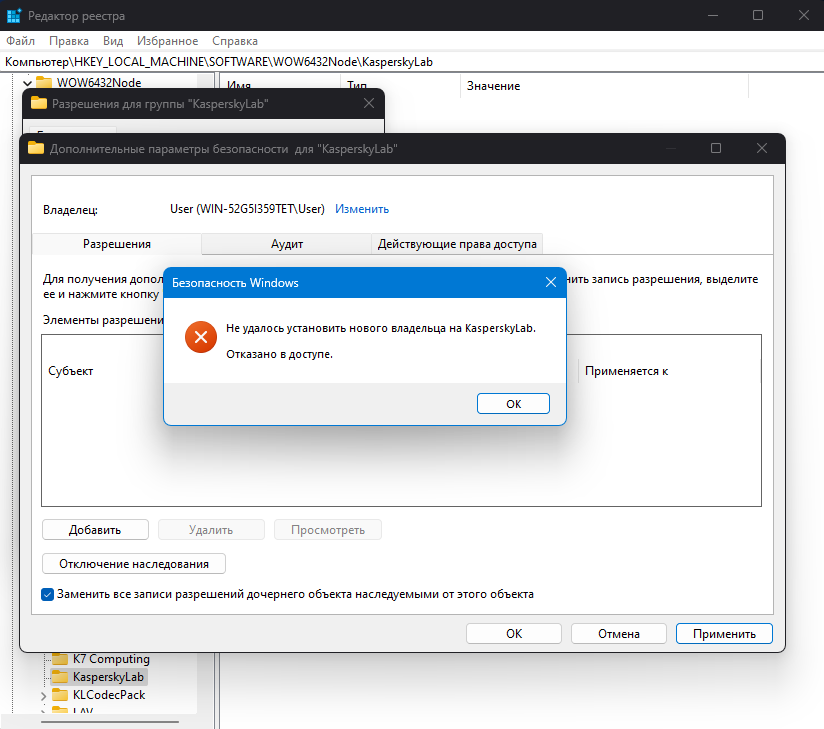Click the Просмотреть button
Screen dimensions: 824x729
tap(328, 530)
